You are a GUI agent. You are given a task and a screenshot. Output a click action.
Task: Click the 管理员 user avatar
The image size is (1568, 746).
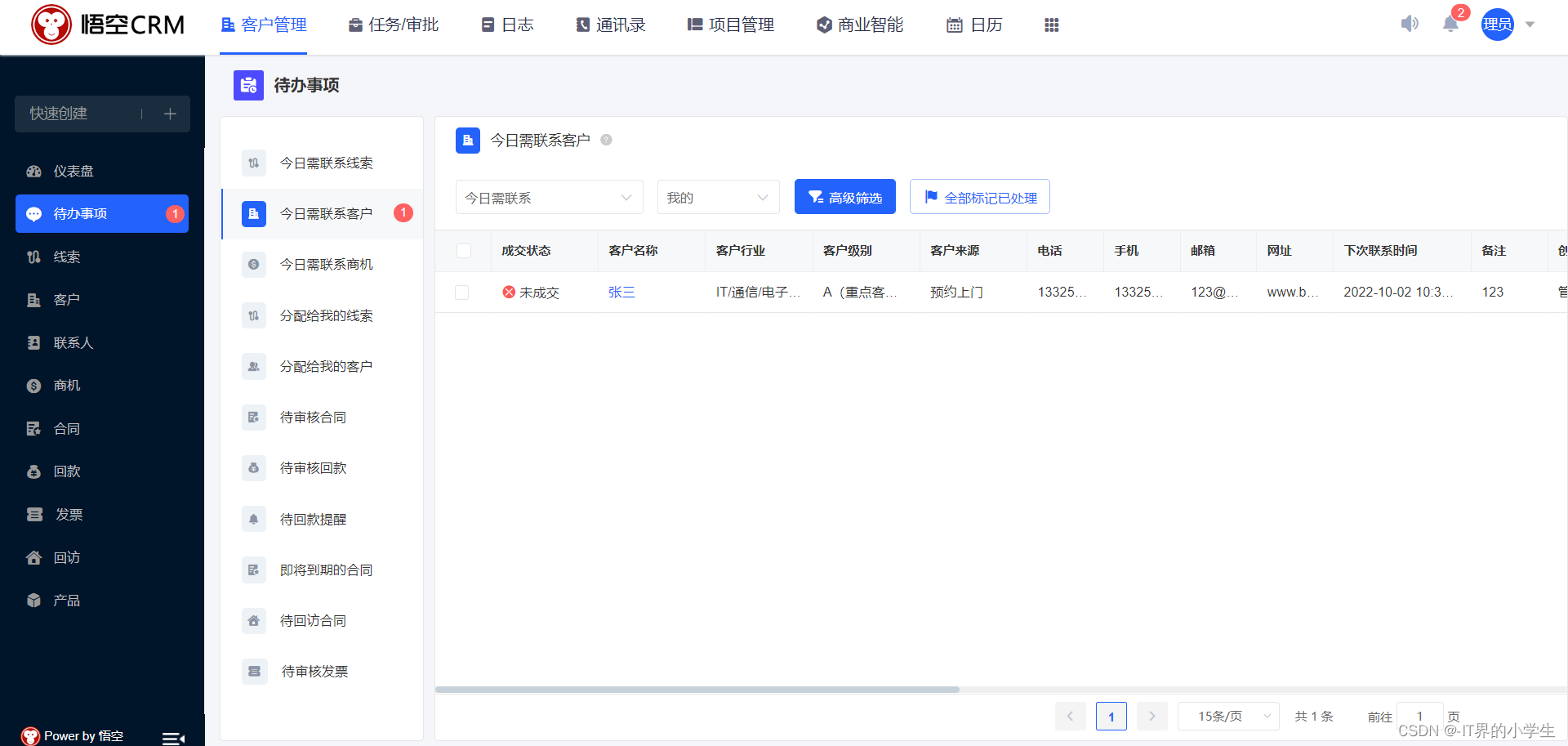pos(1498,25)
